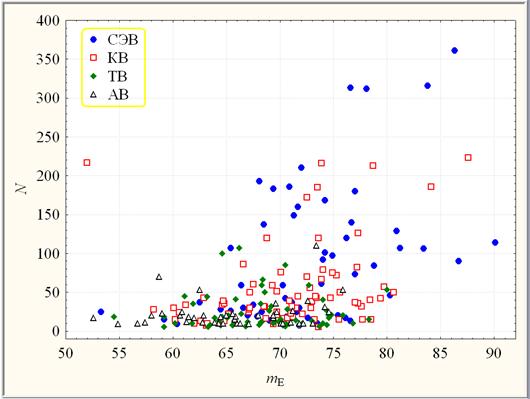Click the ТВ legend label
Viewport: 530px width, 399px height.
tap(117, 76)
